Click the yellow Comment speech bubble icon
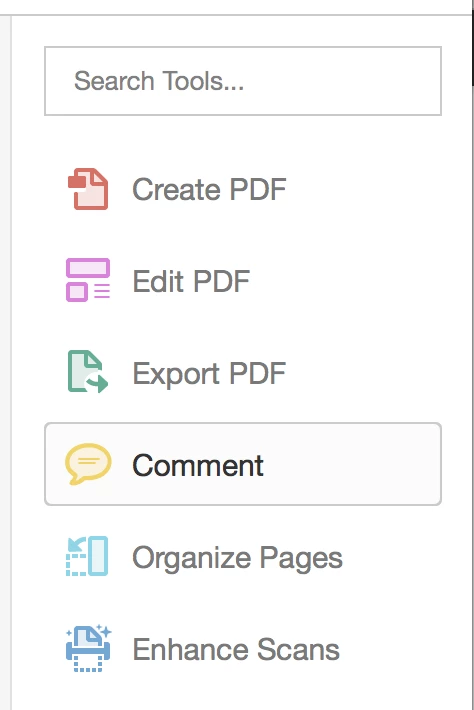The image size is (474, 710). 88,464
